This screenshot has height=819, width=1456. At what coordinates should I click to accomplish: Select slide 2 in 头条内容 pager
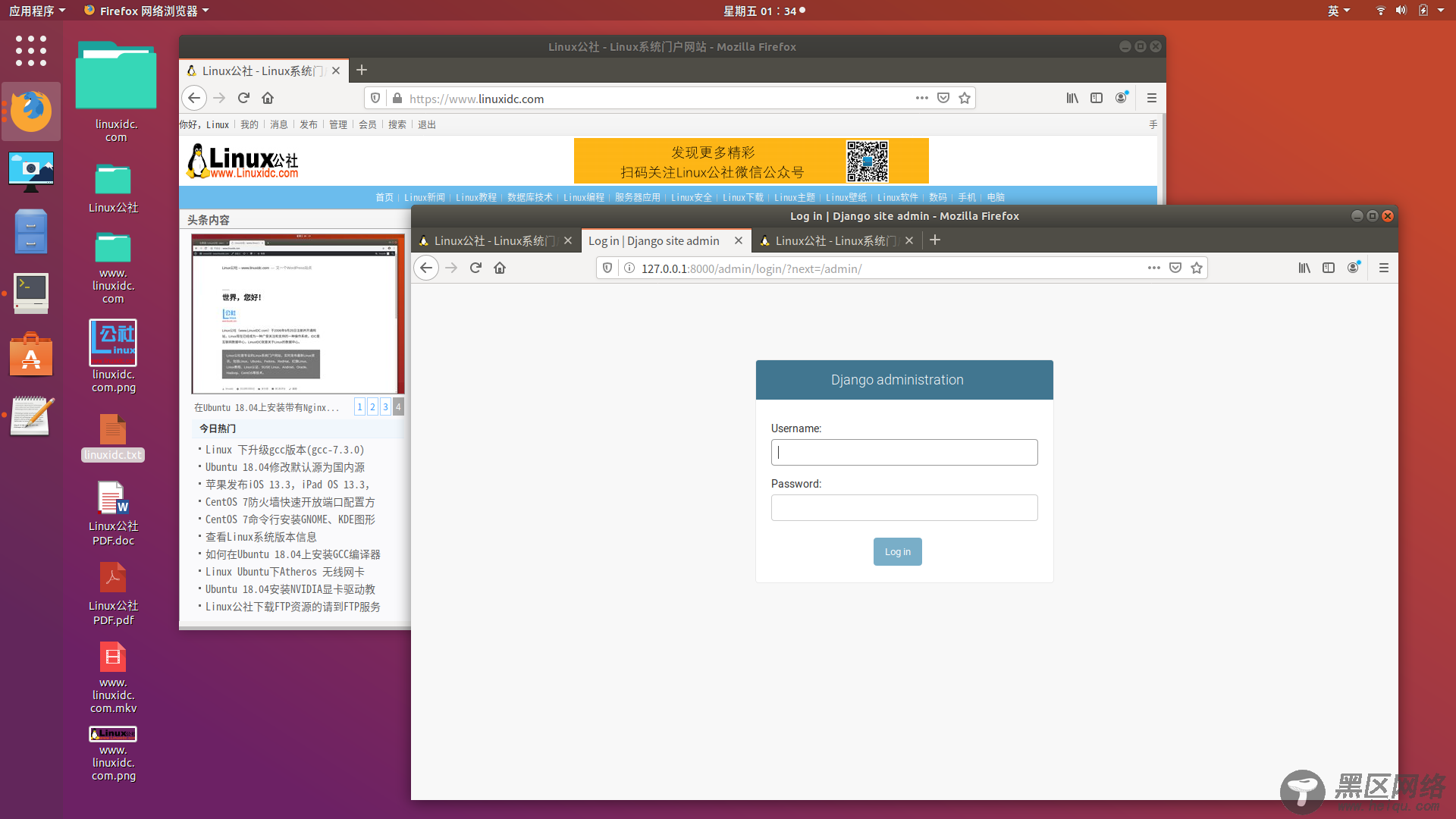point(372,407)
